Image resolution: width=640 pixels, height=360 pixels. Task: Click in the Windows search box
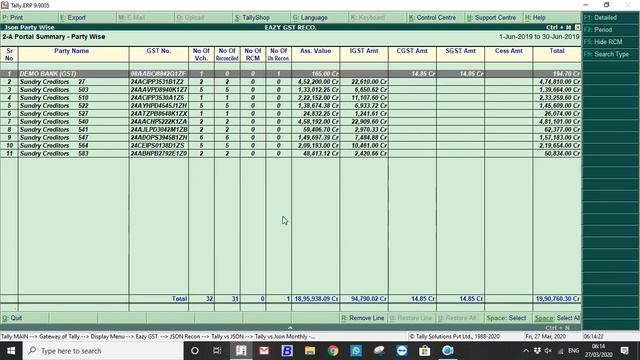[x=102, y=351]
